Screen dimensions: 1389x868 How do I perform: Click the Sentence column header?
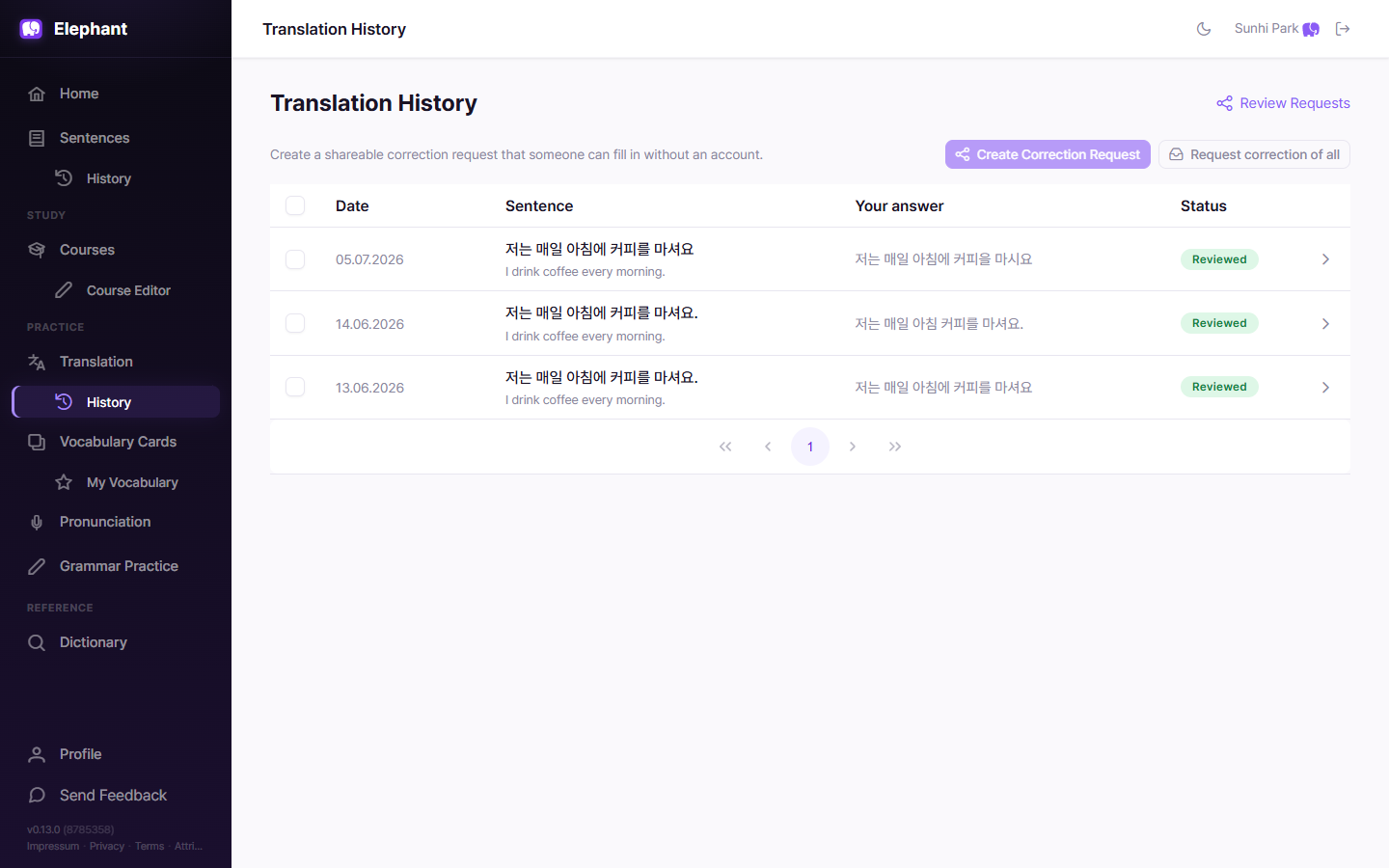[539, 205]
